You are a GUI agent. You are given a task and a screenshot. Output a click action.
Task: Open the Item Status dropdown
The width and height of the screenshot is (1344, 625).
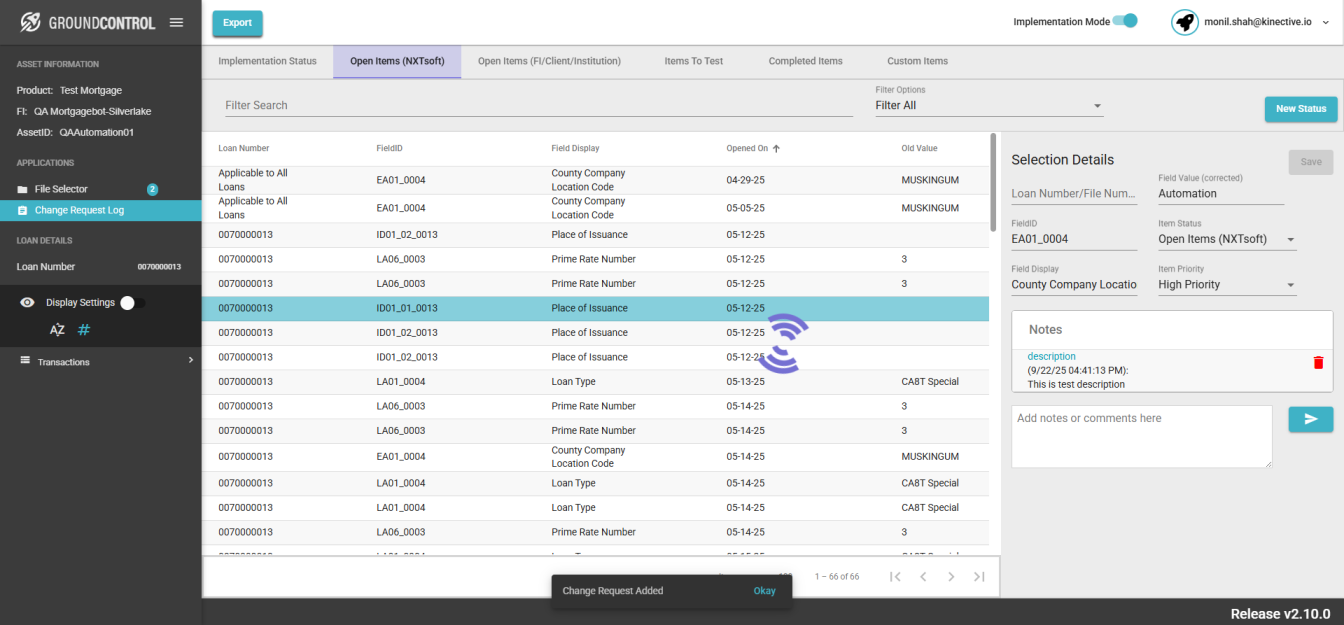point(1227,239)
